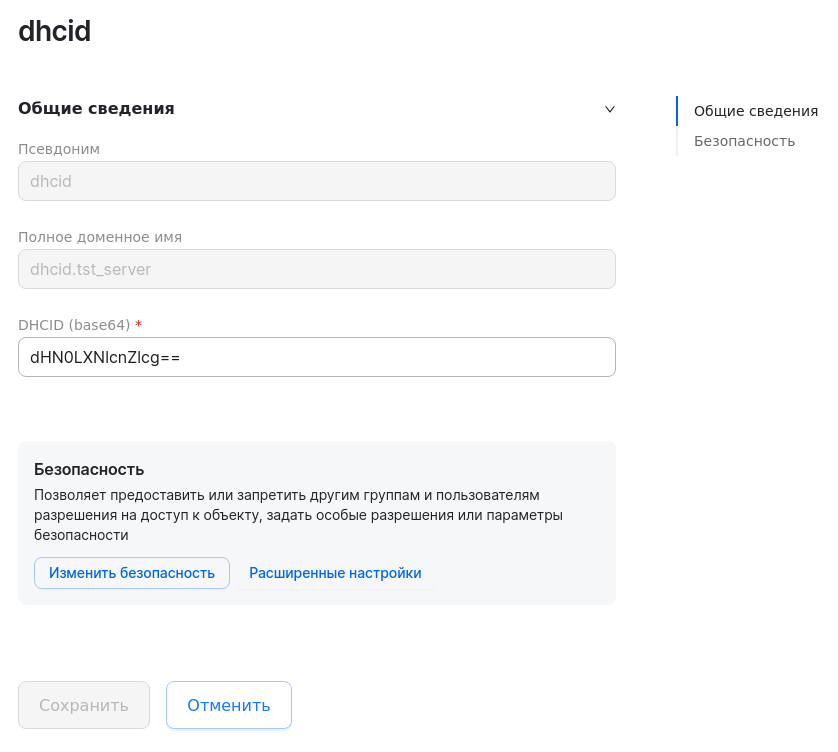Click the required asterisk next to DHCID
838x752 pixels.
click(137, 324)
